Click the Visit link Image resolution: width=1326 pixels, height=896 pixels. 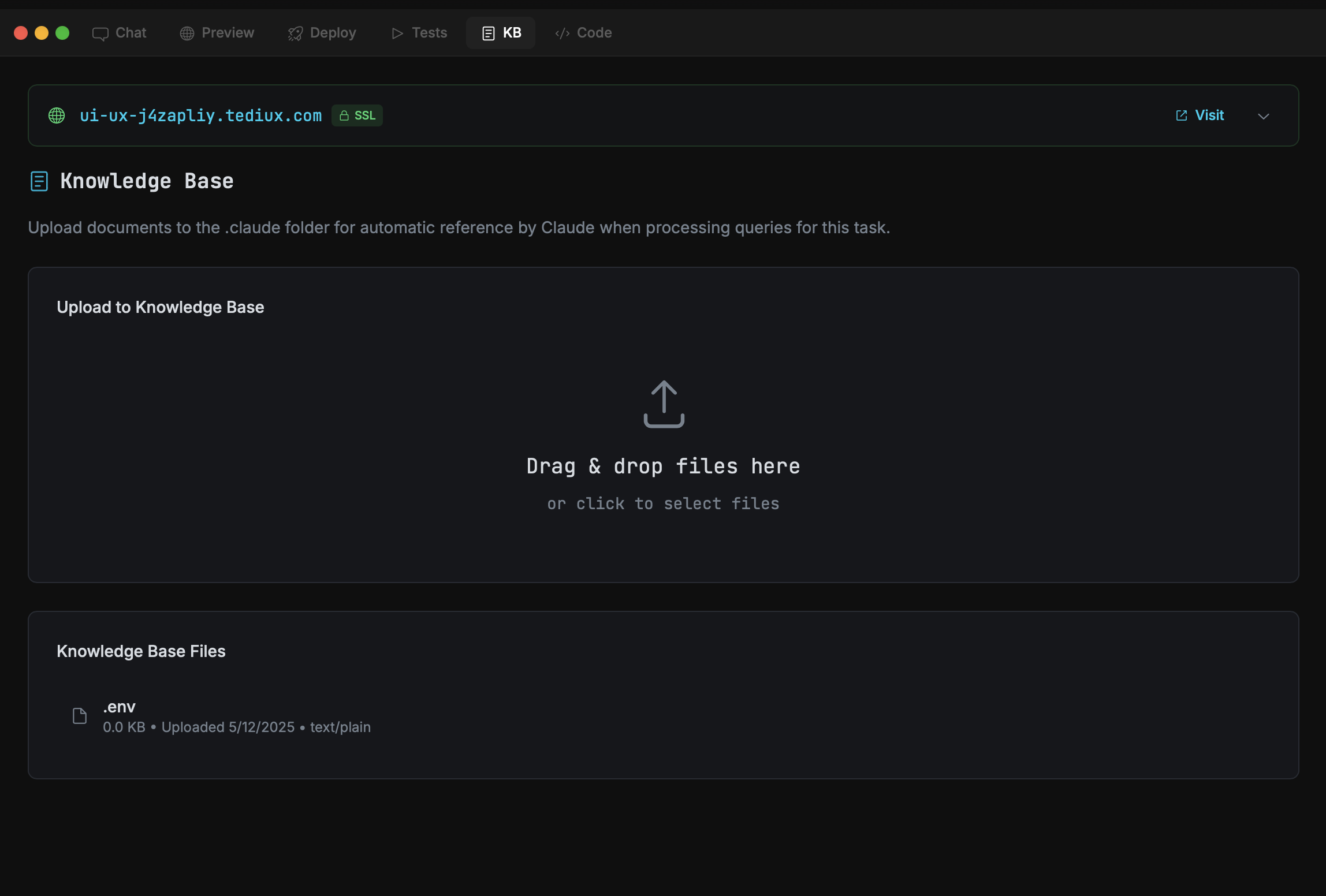[1209, 115]
